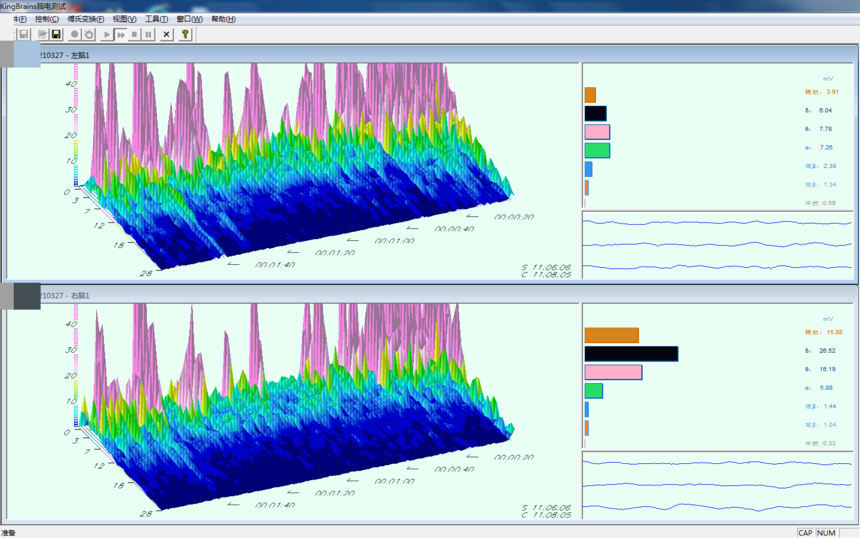
Task: Open the 窗口(W) menu
Action: [x=189, y=19]
